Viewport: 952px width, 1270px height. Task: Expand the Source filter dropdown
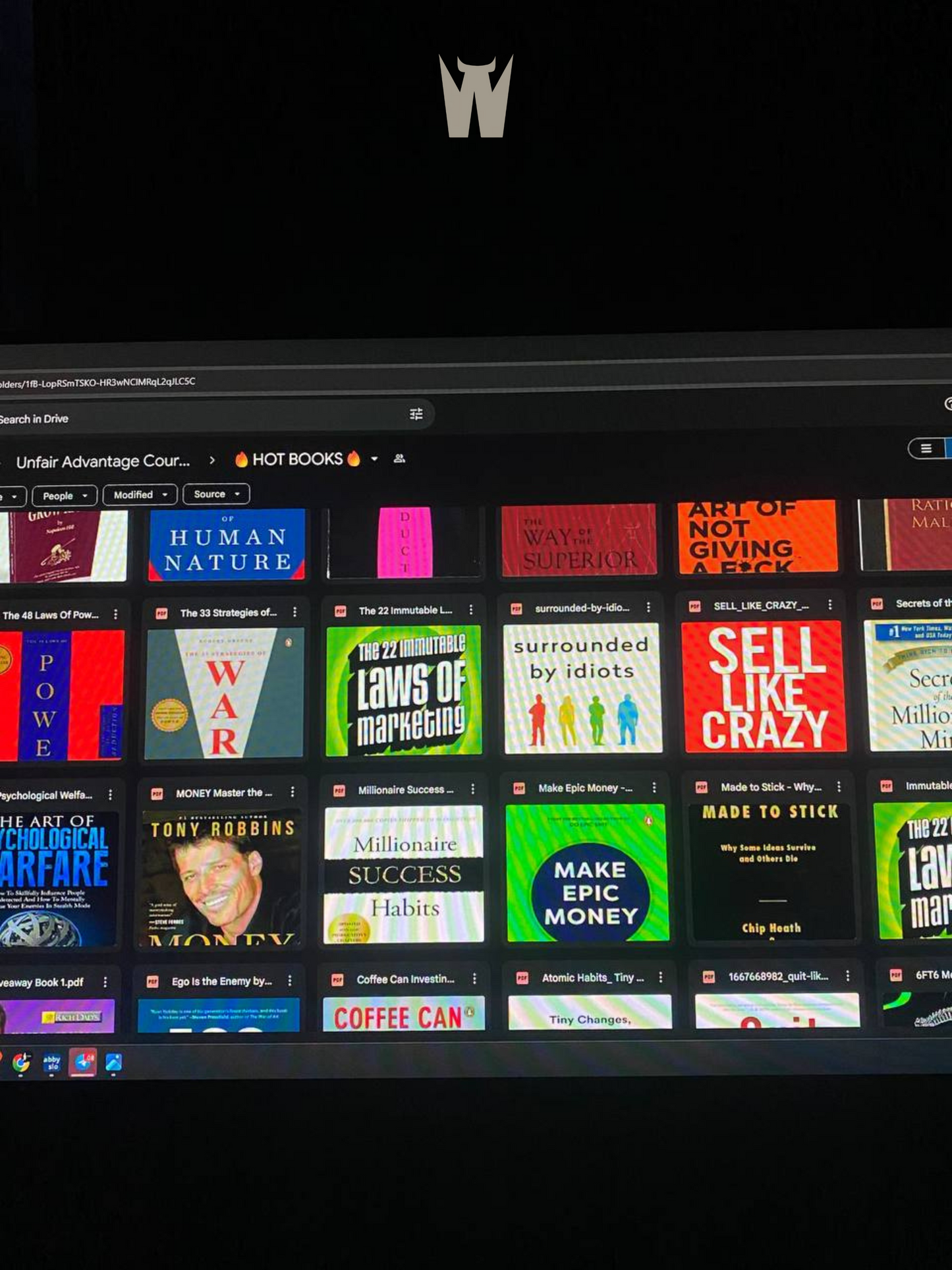coord(216,494)
